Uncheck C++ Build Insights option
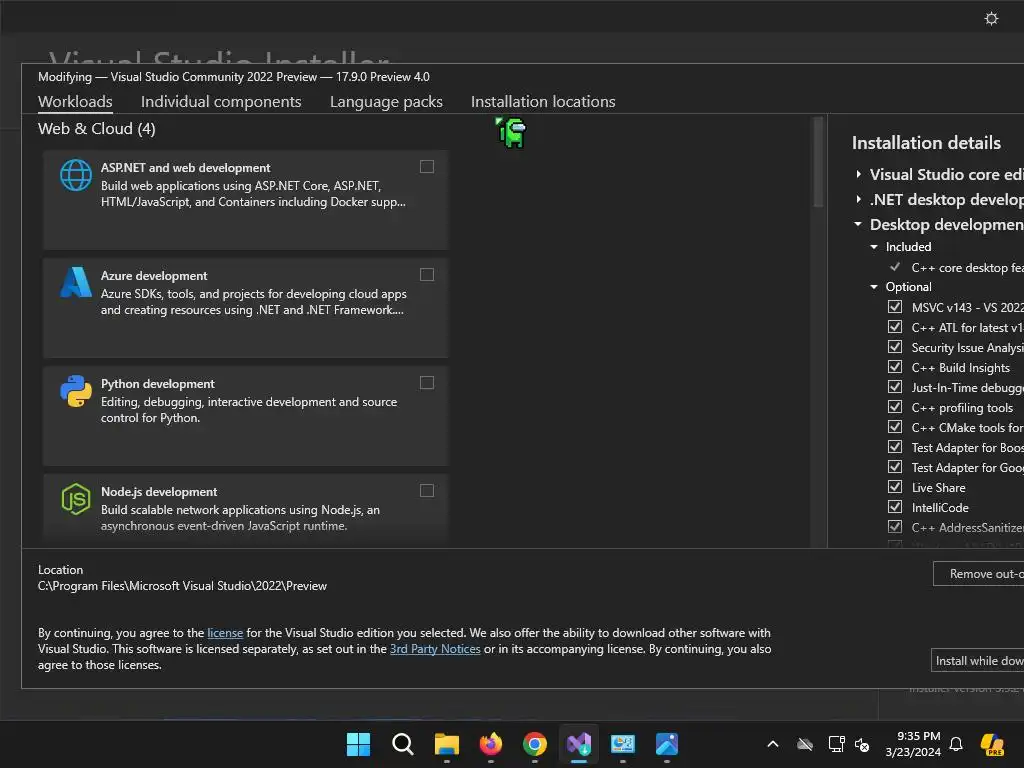This screenshot has width=1024, height=768. pyautogui.click(x=895, y=366)
